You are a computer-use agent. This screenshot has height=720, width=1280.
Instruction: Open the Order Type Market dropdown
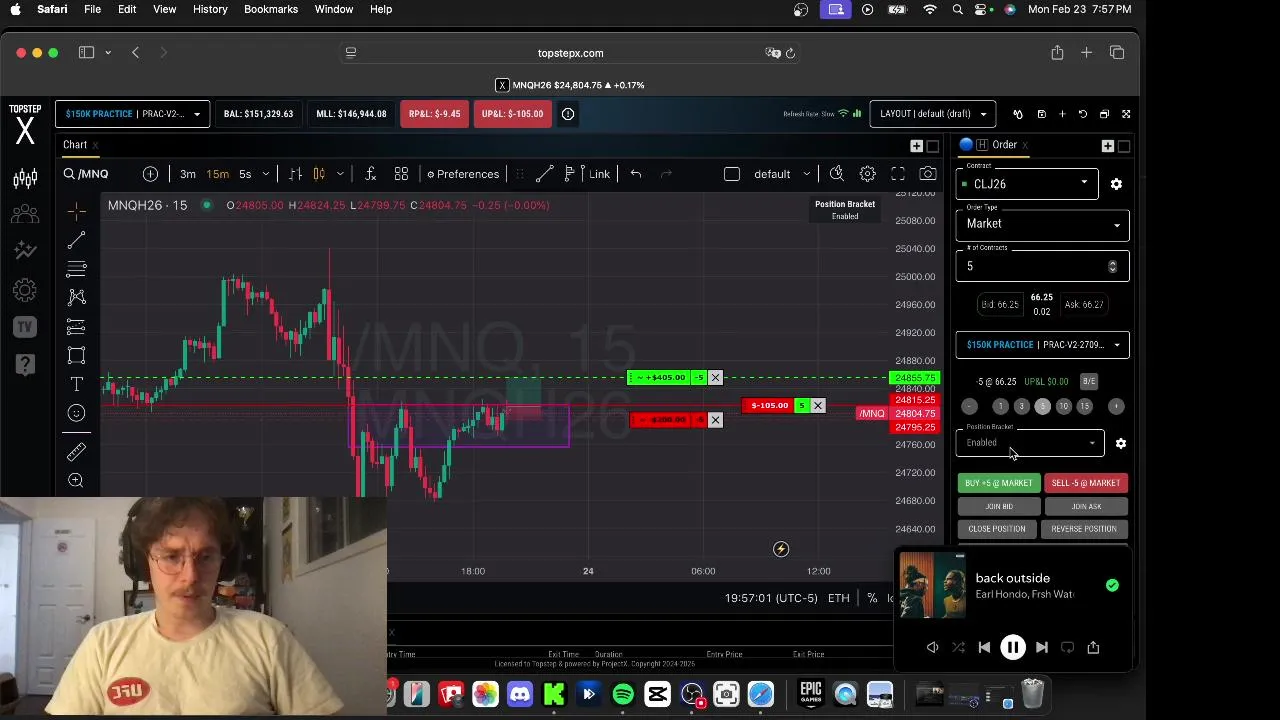(1042, 224)
